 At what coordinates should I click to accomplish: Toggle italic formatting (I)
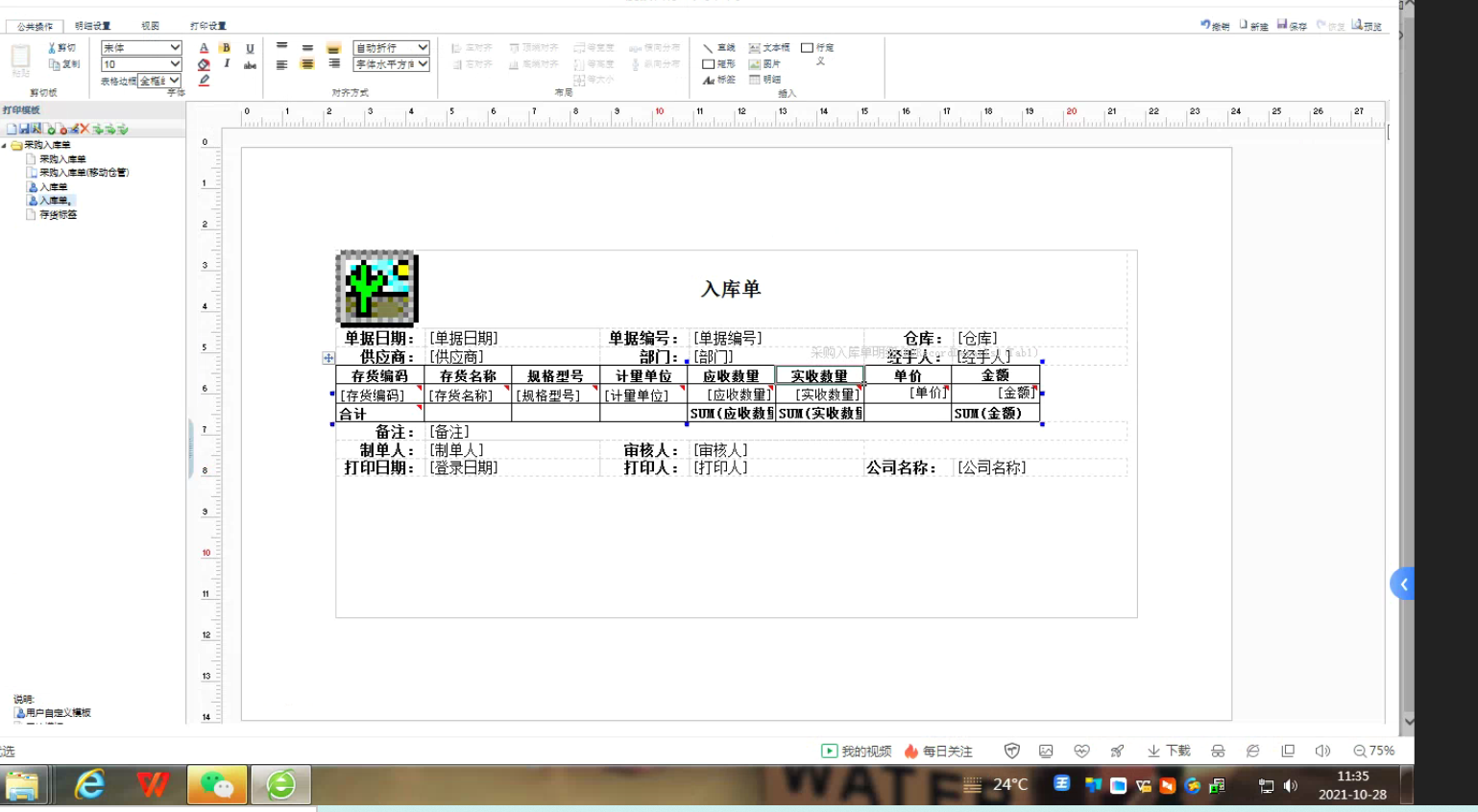(x=227, y=64)
